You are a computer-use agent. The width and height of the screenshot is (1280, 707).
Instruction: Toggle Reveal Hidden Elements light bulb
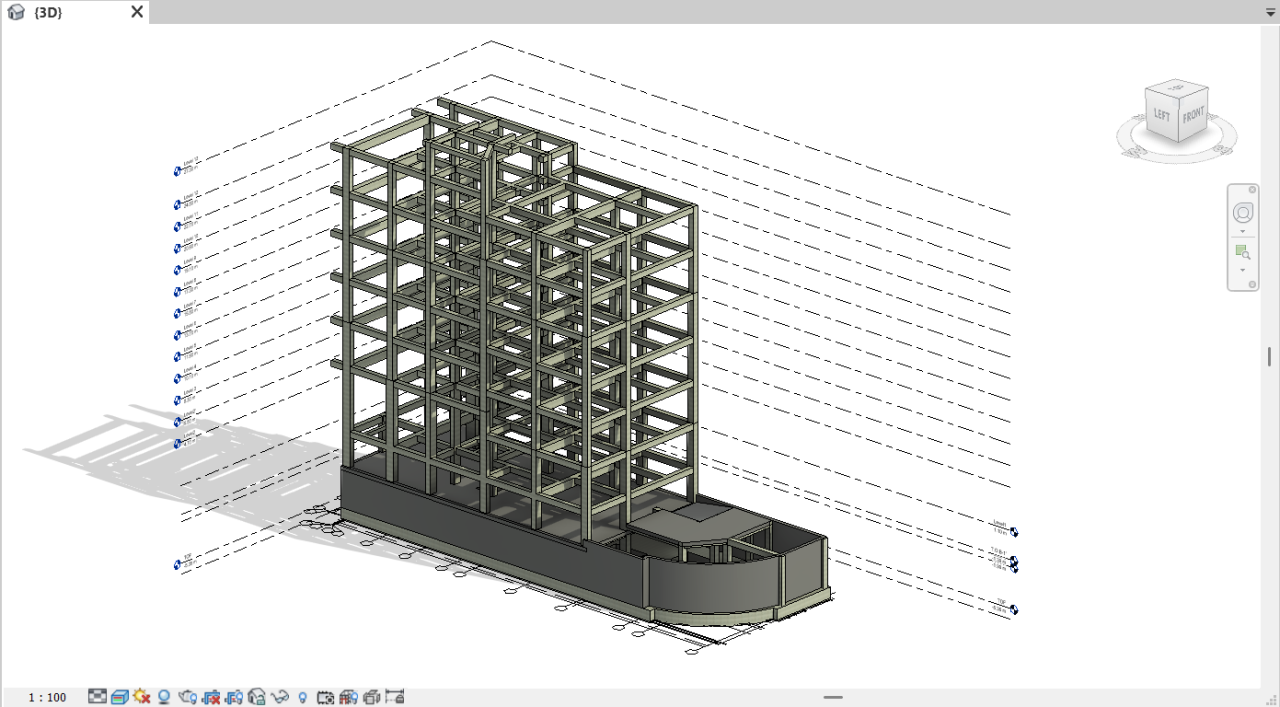[x=303, y=697]
